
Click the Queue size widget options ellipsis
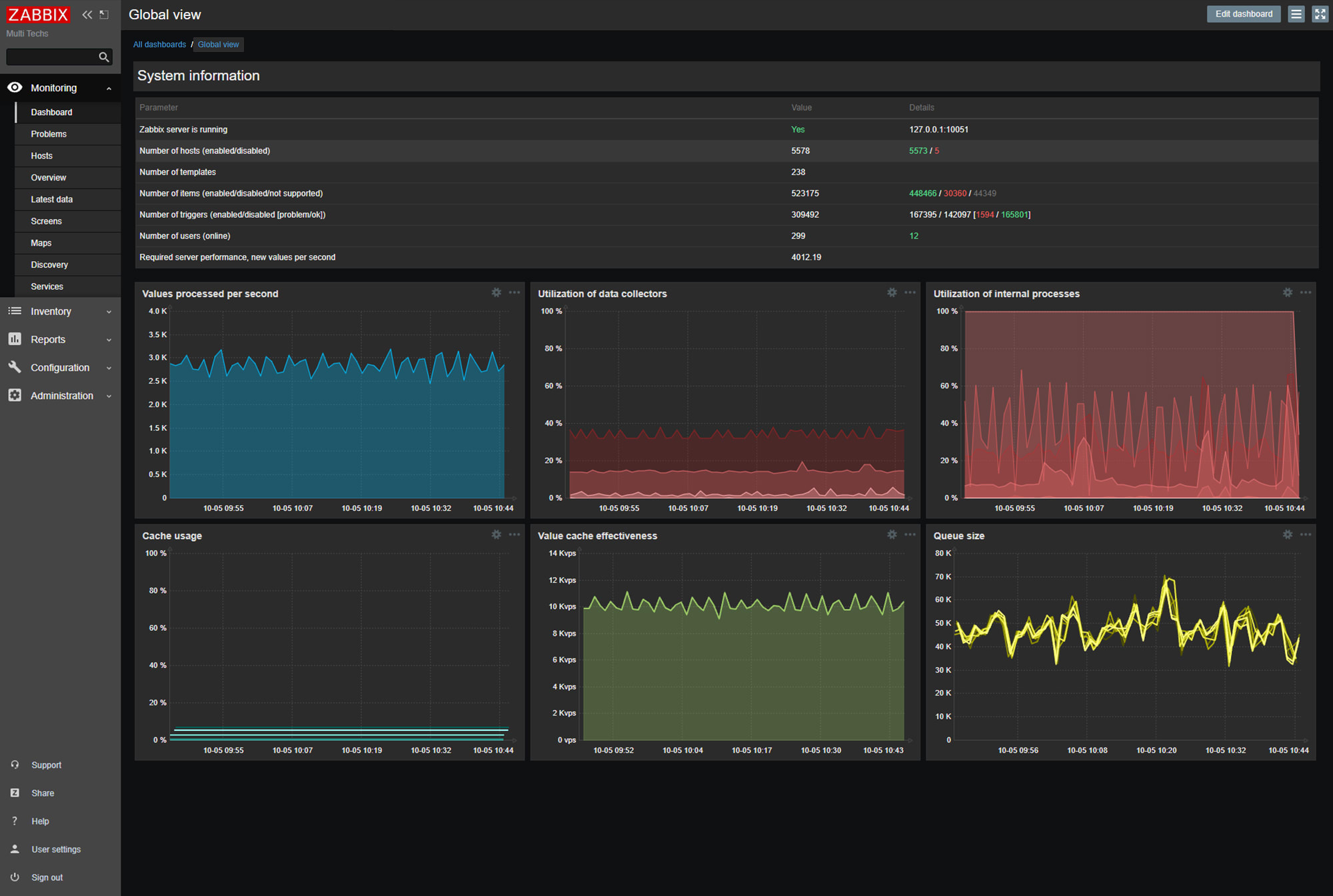click(x=1305, y=534)
